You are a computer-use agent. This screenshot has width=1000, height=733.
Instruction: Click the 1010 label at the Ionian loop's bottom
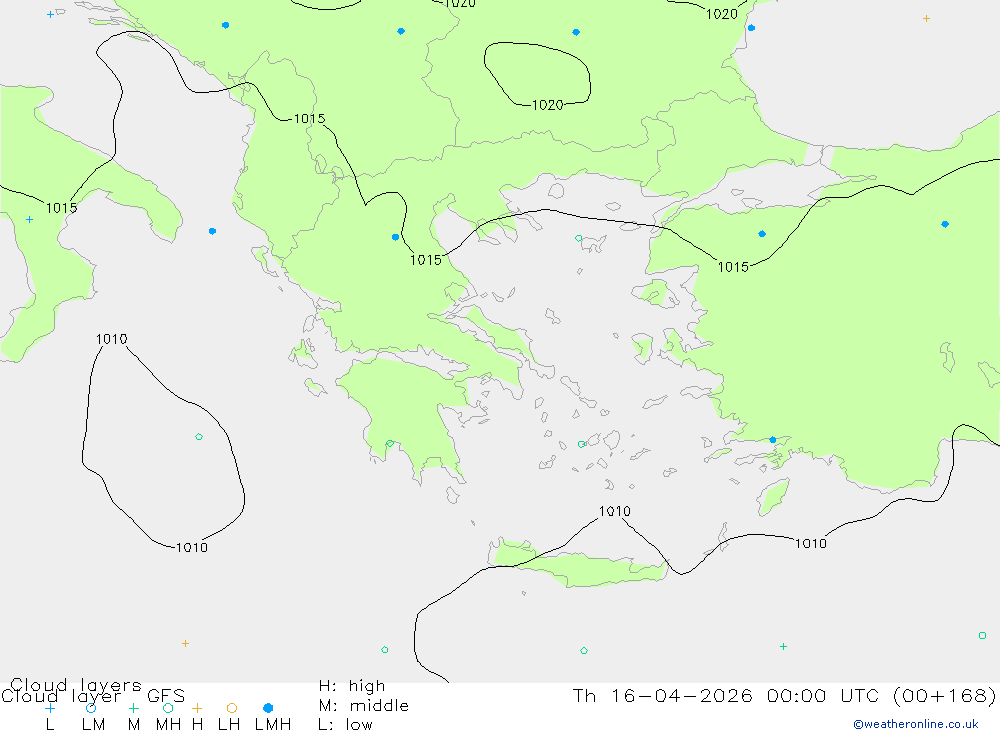point(191,547)
